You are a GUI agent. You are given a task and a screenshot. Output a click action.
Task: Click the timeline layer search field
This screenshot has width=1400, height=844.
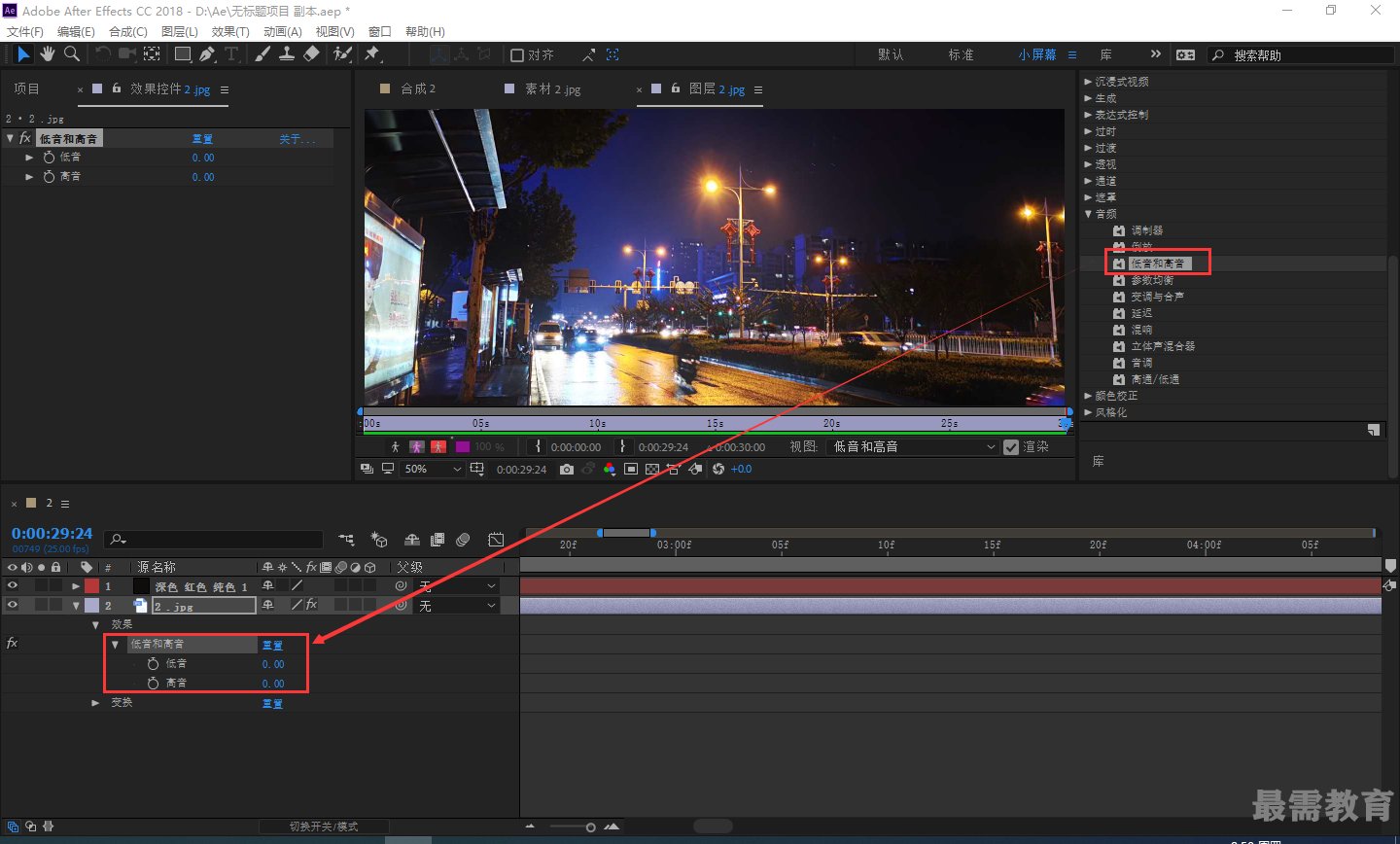[x=215, y=540]
